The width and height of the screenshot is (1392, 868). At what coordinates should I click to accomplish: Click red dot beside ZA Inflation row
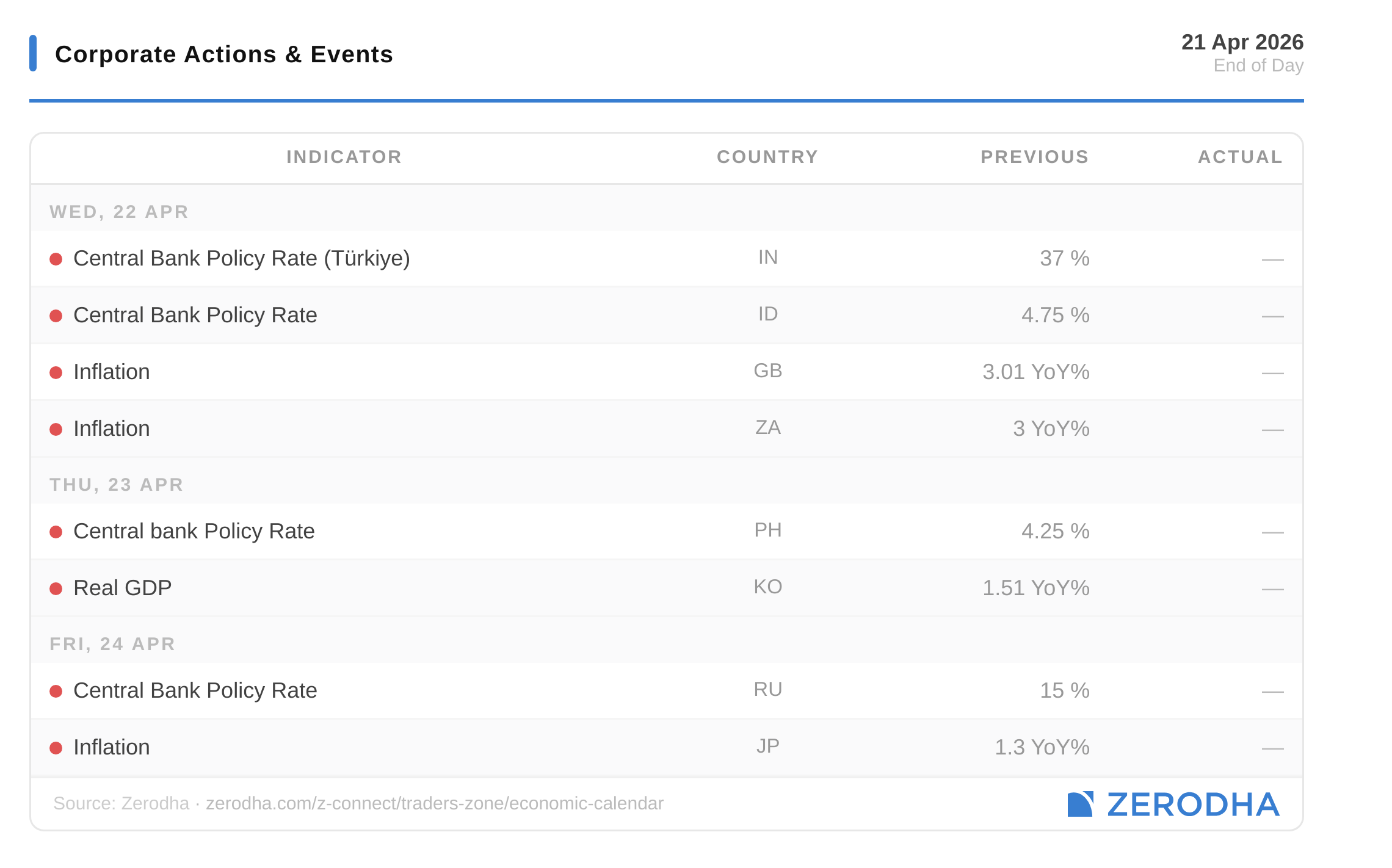tap(56, 430)
